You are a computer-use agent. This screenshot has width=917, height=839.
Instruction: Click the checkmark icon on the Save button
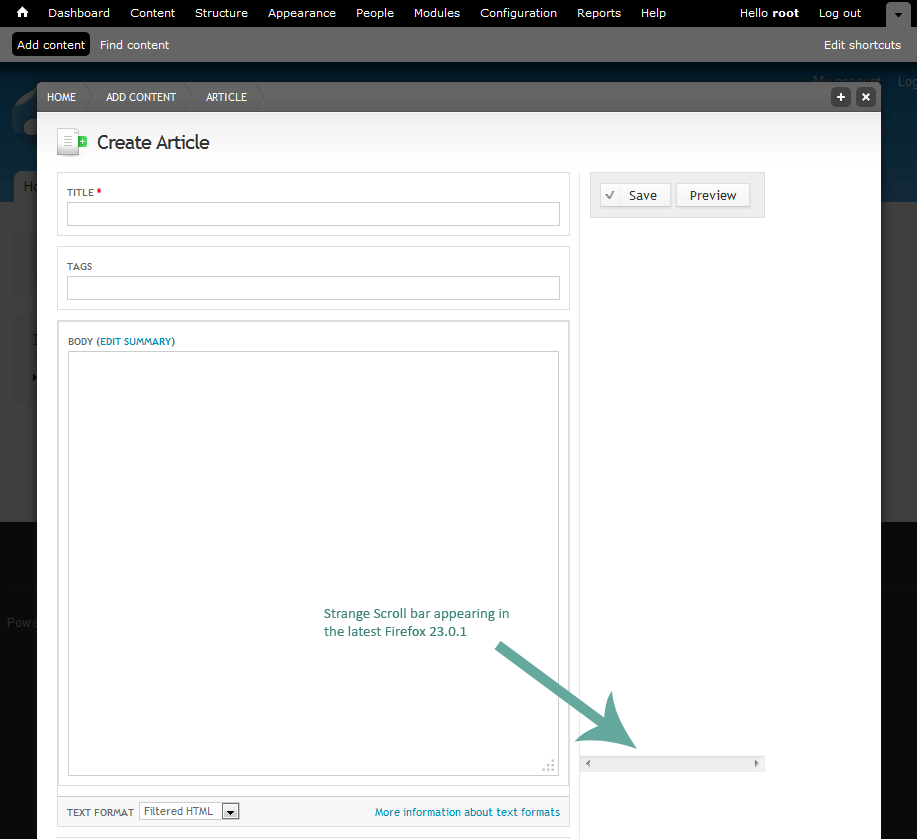(x=610, y=195)
